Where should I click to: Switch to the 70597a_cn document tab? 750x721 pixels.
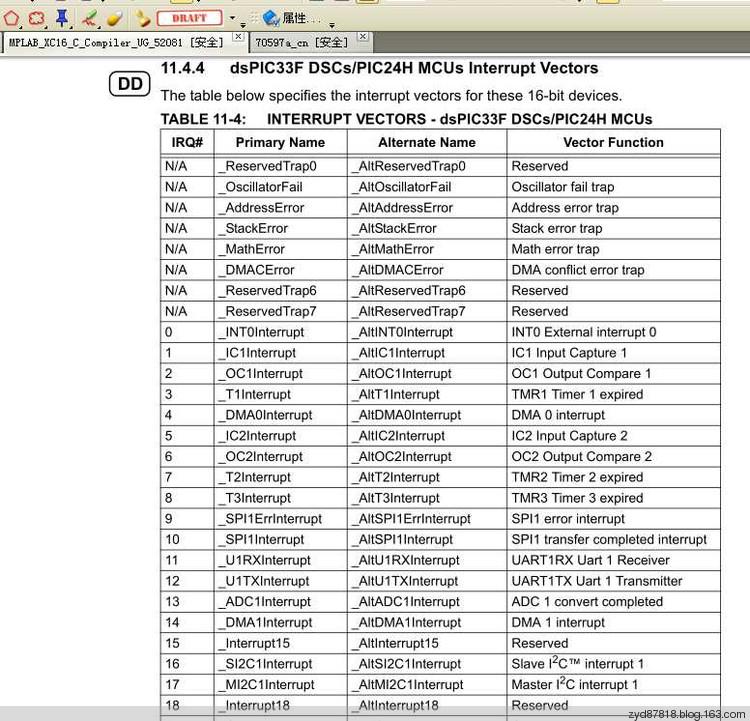click(x=302, y=42)
